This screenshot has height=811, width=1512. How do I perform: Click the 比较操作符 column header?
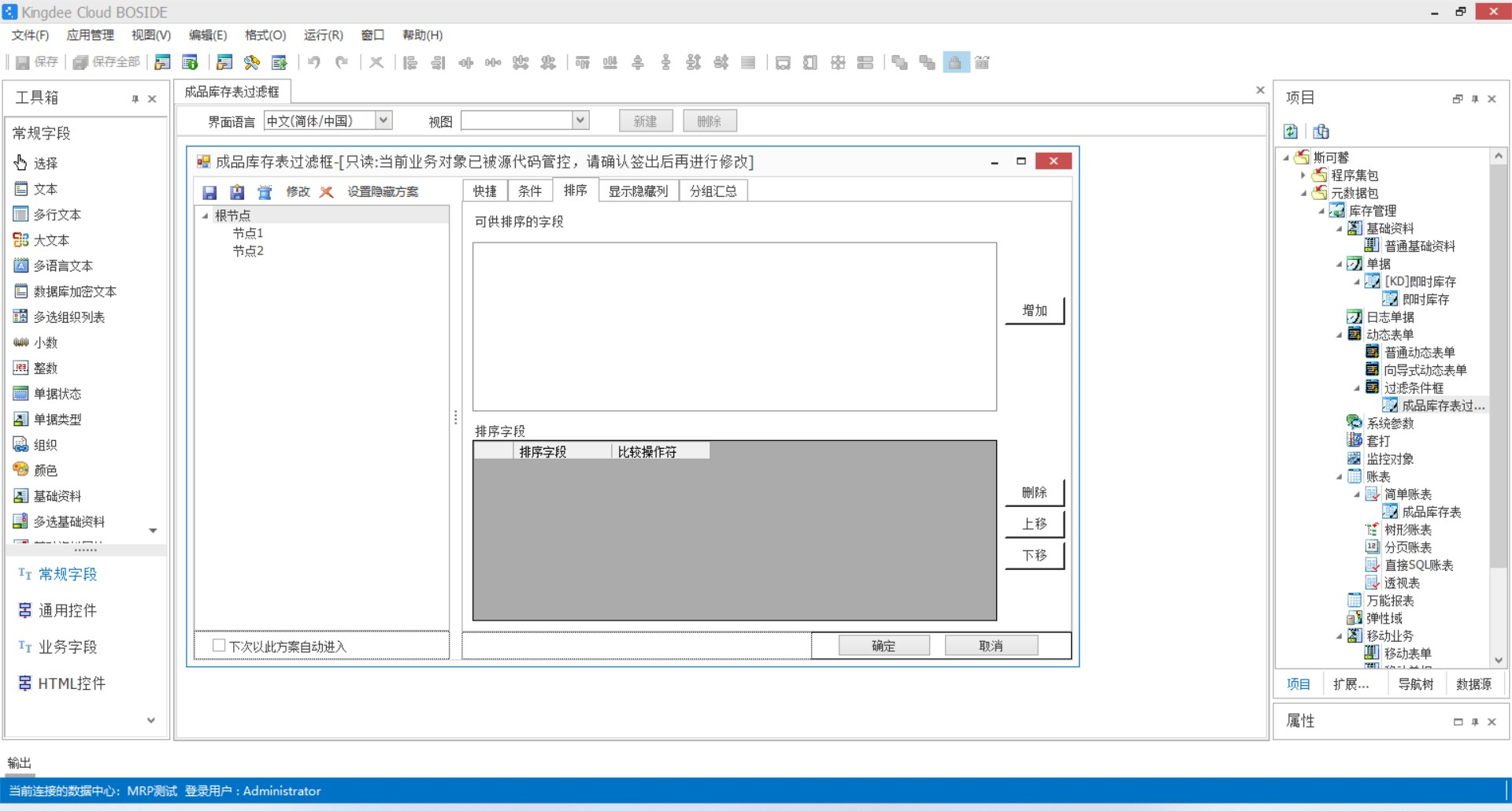click(x=661, y=451)
